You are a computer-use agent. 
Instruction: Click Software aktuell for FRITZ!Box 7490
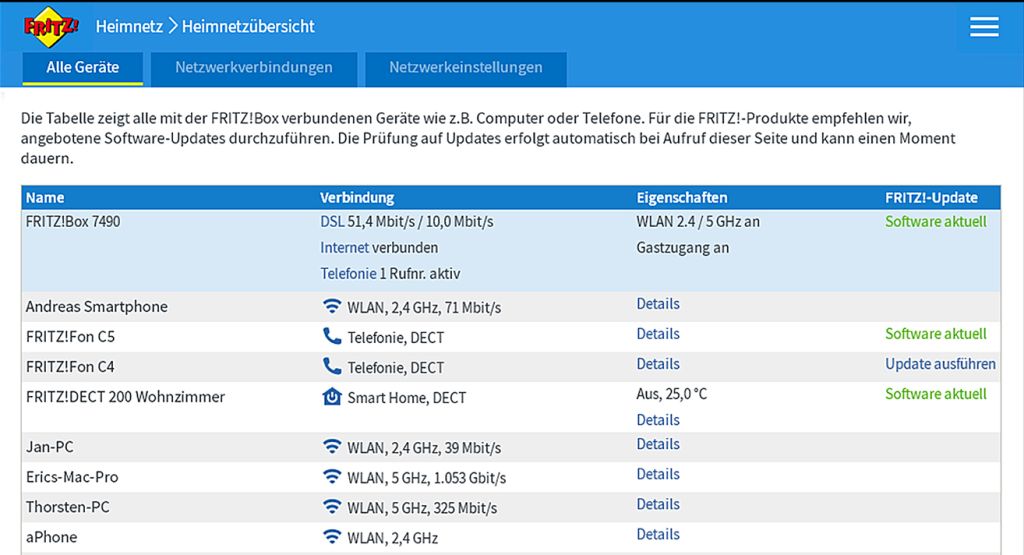pos(936,221)
